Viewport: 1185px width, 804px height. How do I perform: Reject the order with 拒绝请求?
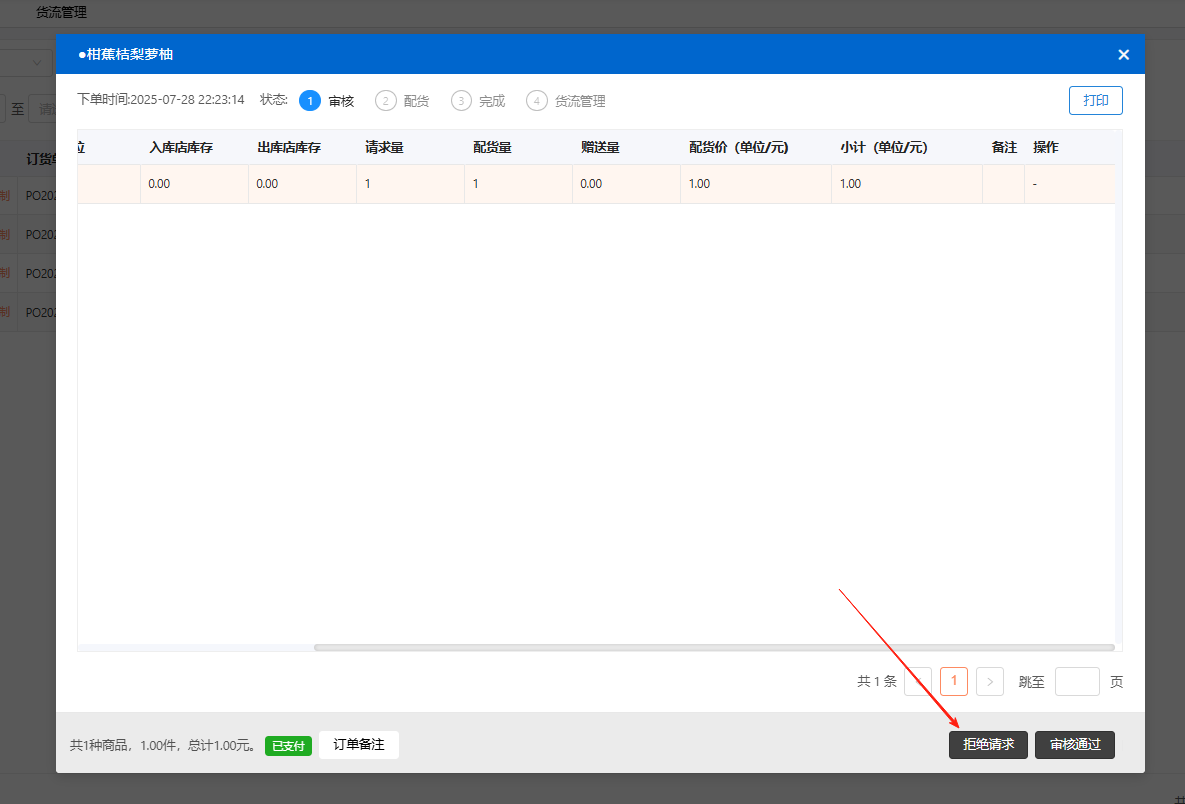(x=988, y=745)
